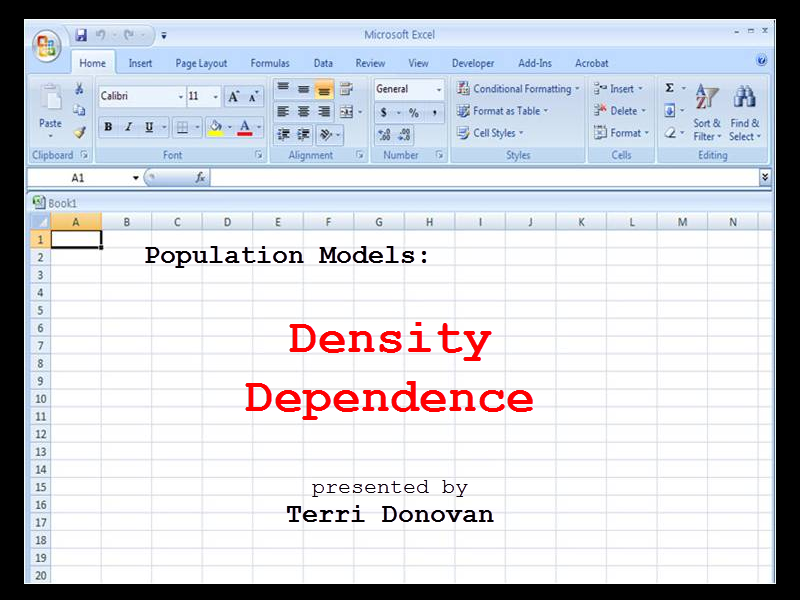Toggle Wrap Text in Alignment group
The image size is (800, 600).
(346, 88)
